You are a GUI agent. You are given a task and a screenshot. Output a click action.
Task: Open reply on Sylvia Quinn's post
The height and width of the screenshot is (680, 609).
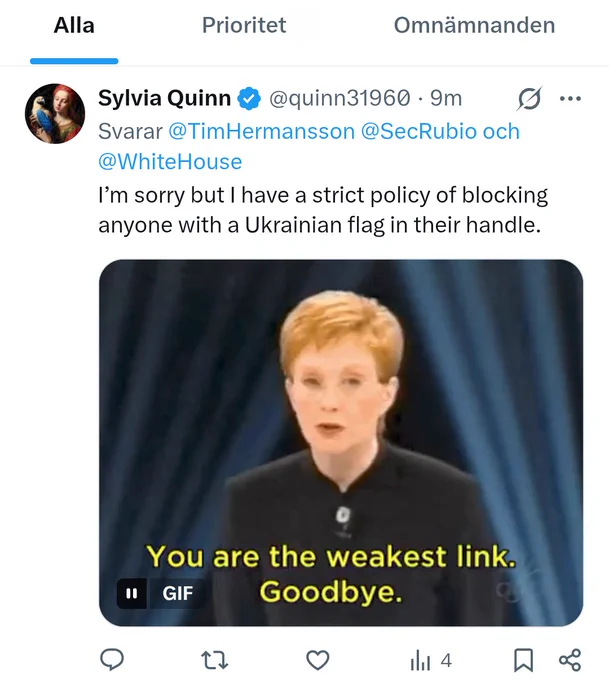click(112, 660)
